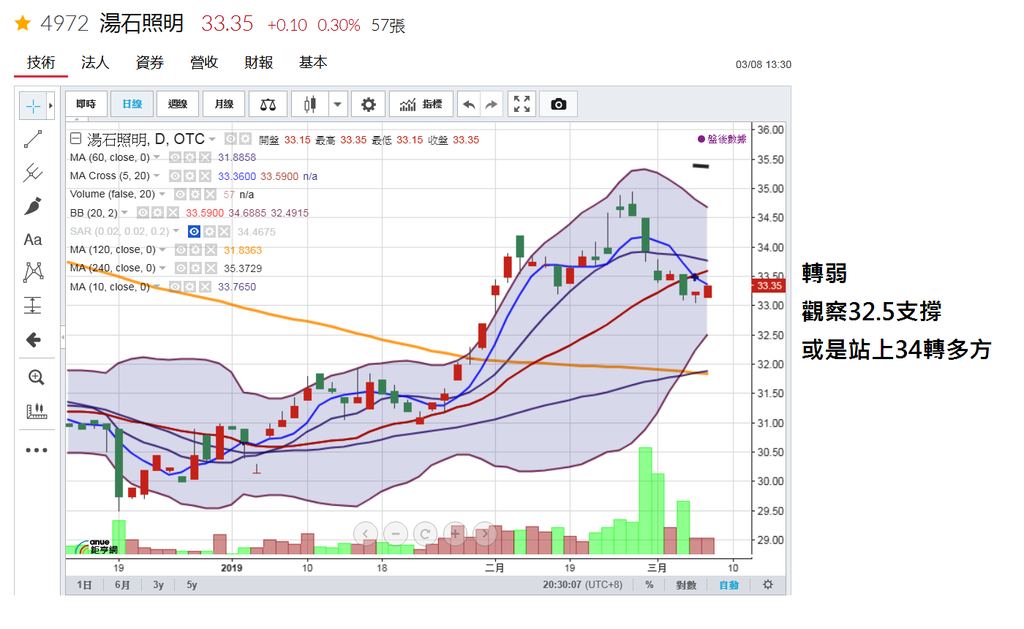Choose the brush drawing tool
This screenshot has height=629, width=1024.
(33, 206)
